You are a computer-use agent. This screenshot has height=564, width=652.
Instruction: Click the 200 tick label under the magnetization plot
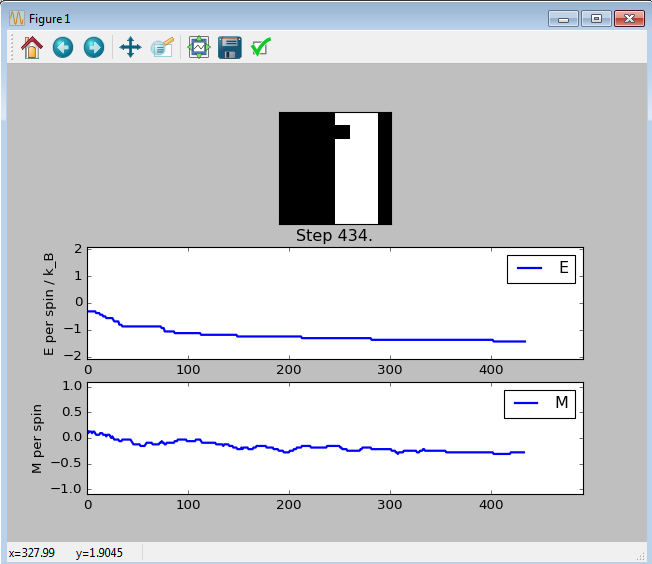coord(289,505)
